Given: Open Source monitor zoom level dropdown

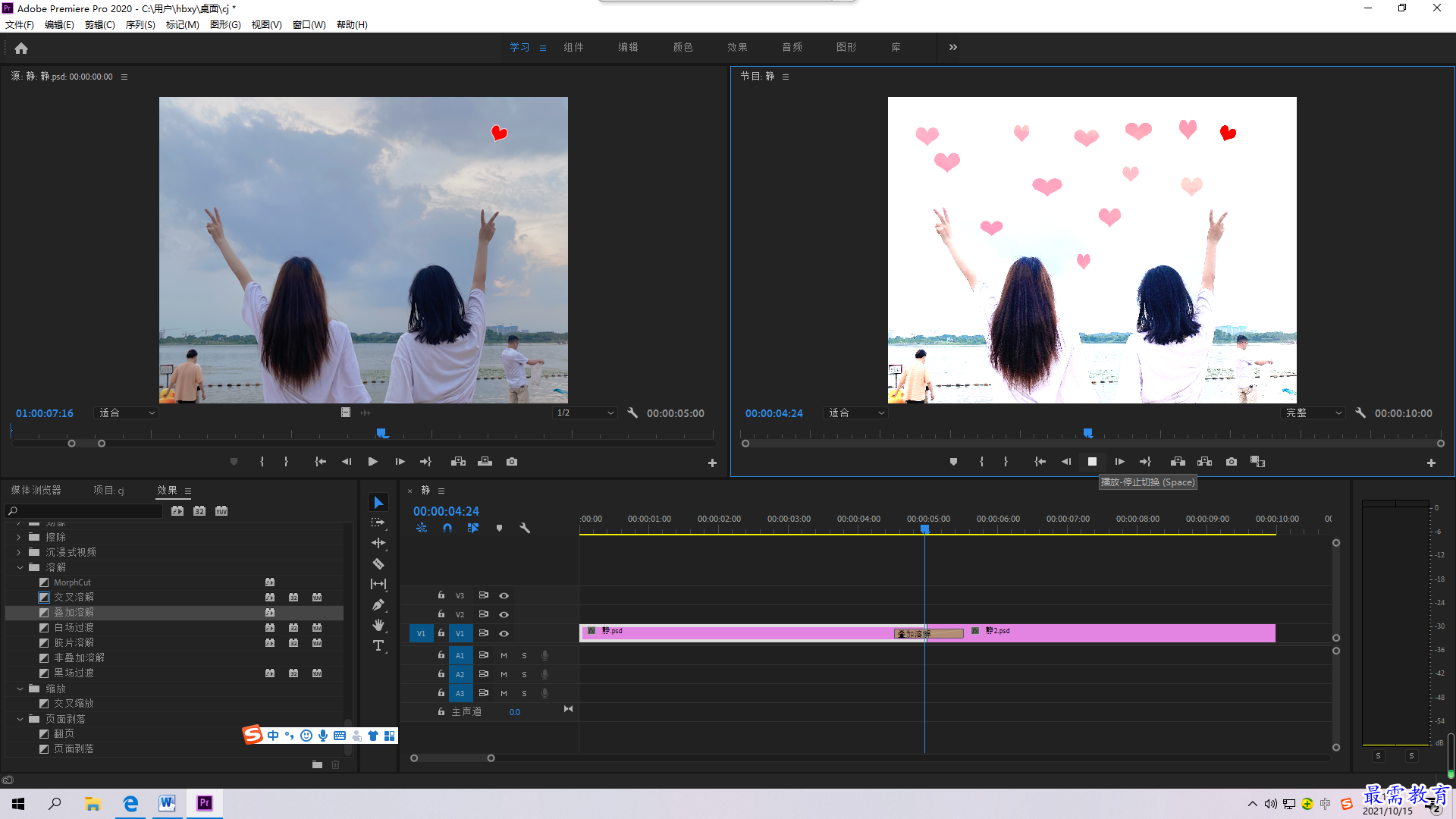Looking at the screenshot, I should point(127,413).
